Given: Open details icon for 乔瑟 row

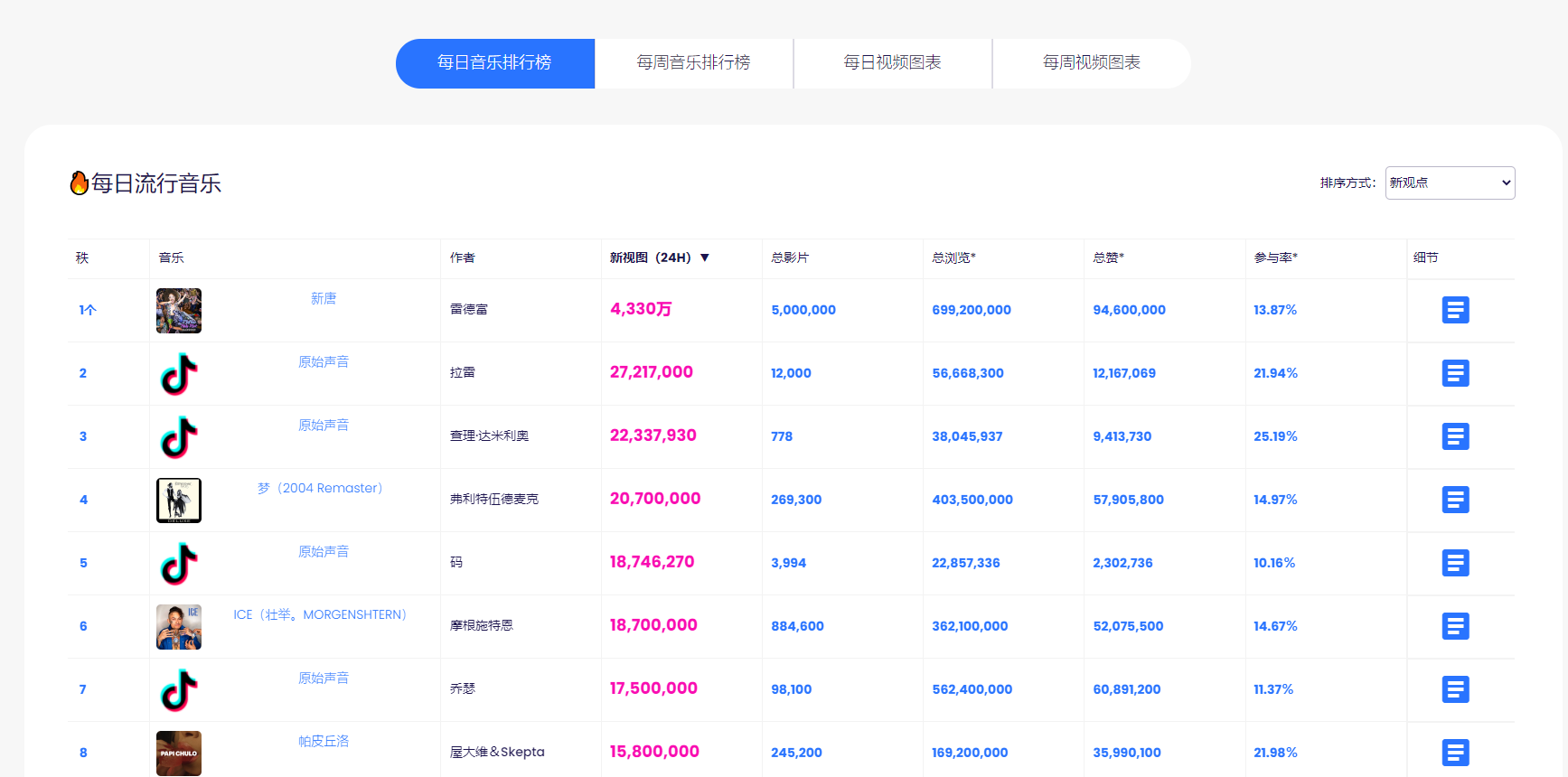Looking at the screenshot, I should coord(1455,689).
